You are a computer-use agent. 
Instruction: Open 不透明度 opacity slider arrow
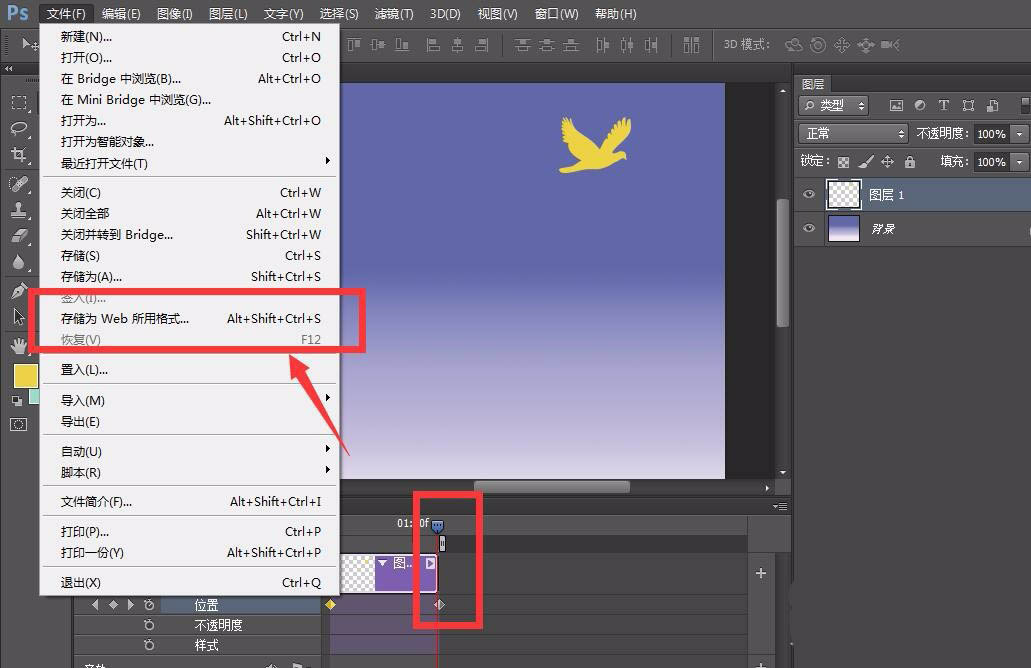(x=1019, y=133)
